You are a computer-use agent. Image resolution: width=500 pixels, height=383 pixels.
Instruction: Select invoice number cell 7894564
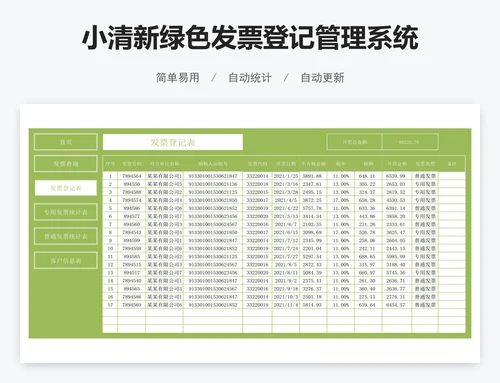(x=132, y=176)
